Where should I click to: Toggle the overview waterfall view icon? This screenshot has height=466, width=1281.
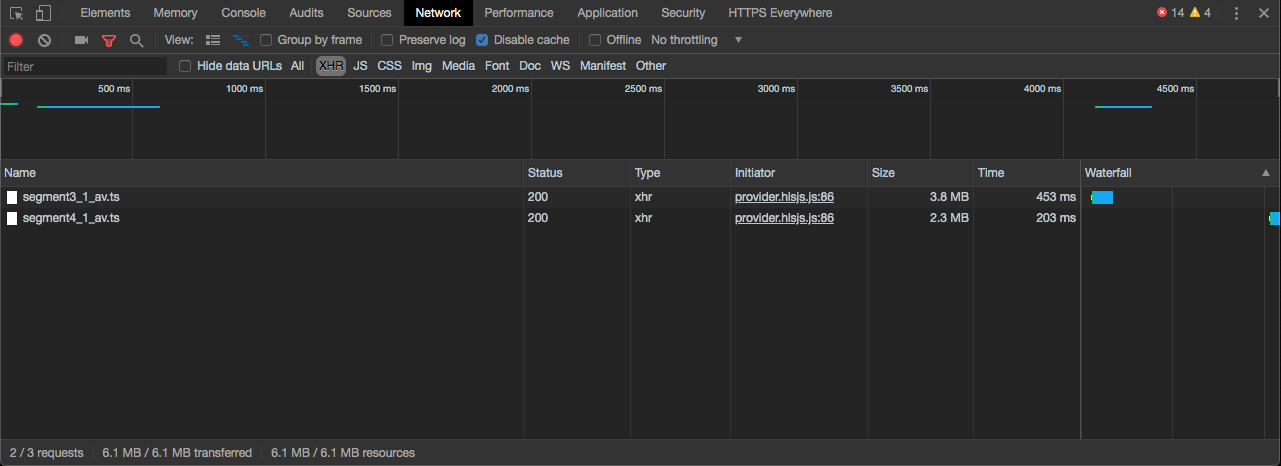[x=241, y=40]
